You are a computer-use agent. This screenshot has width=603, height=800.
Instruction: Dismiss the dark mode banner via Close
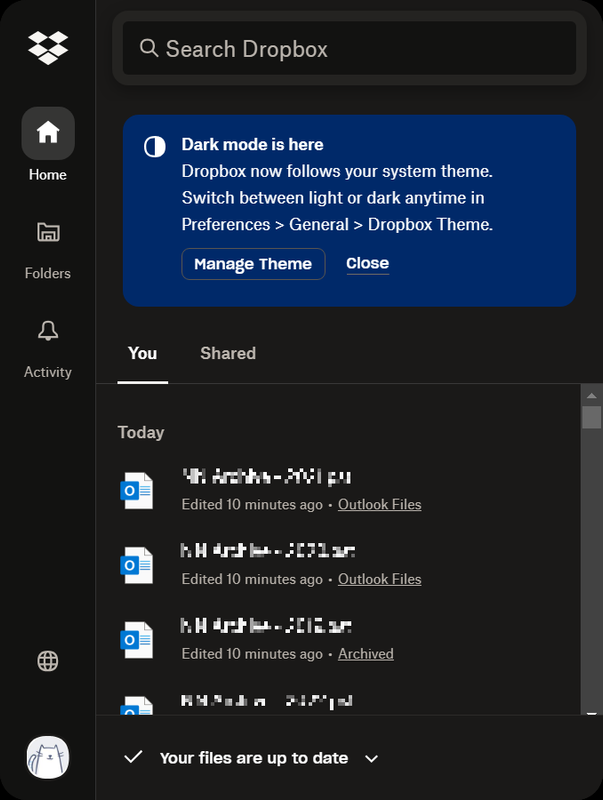click(x=367, y=264)
